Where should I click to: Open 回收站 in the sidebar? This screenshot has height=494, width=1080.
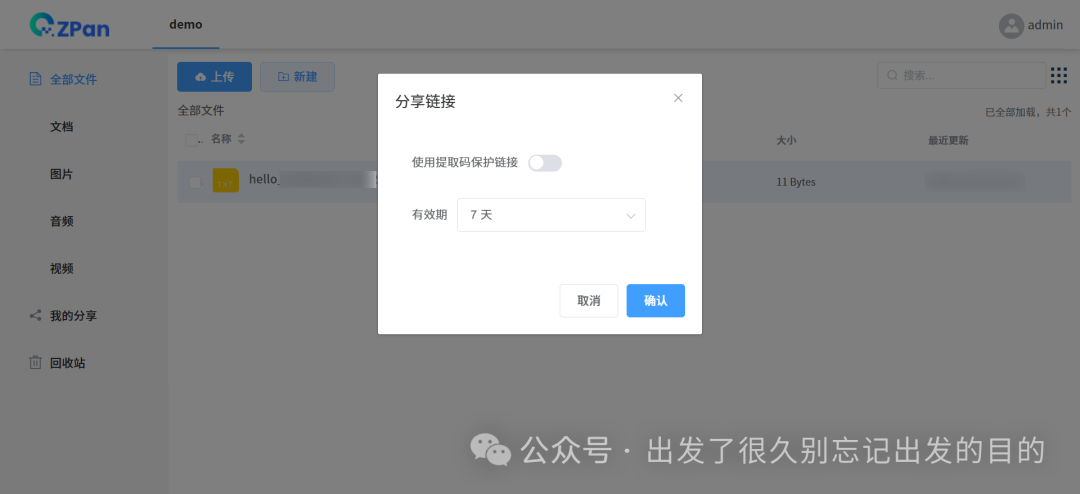68,363
